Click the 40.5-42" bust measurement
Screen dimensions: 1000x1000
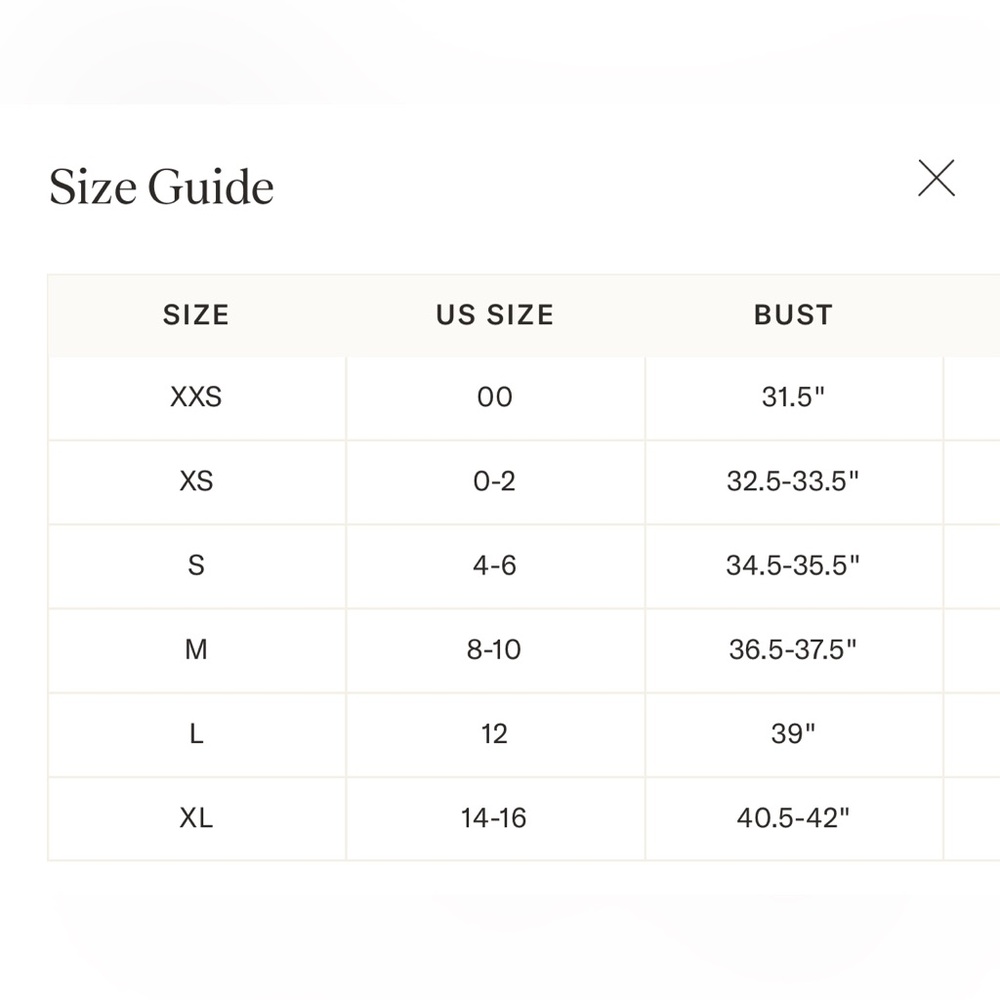793,818
